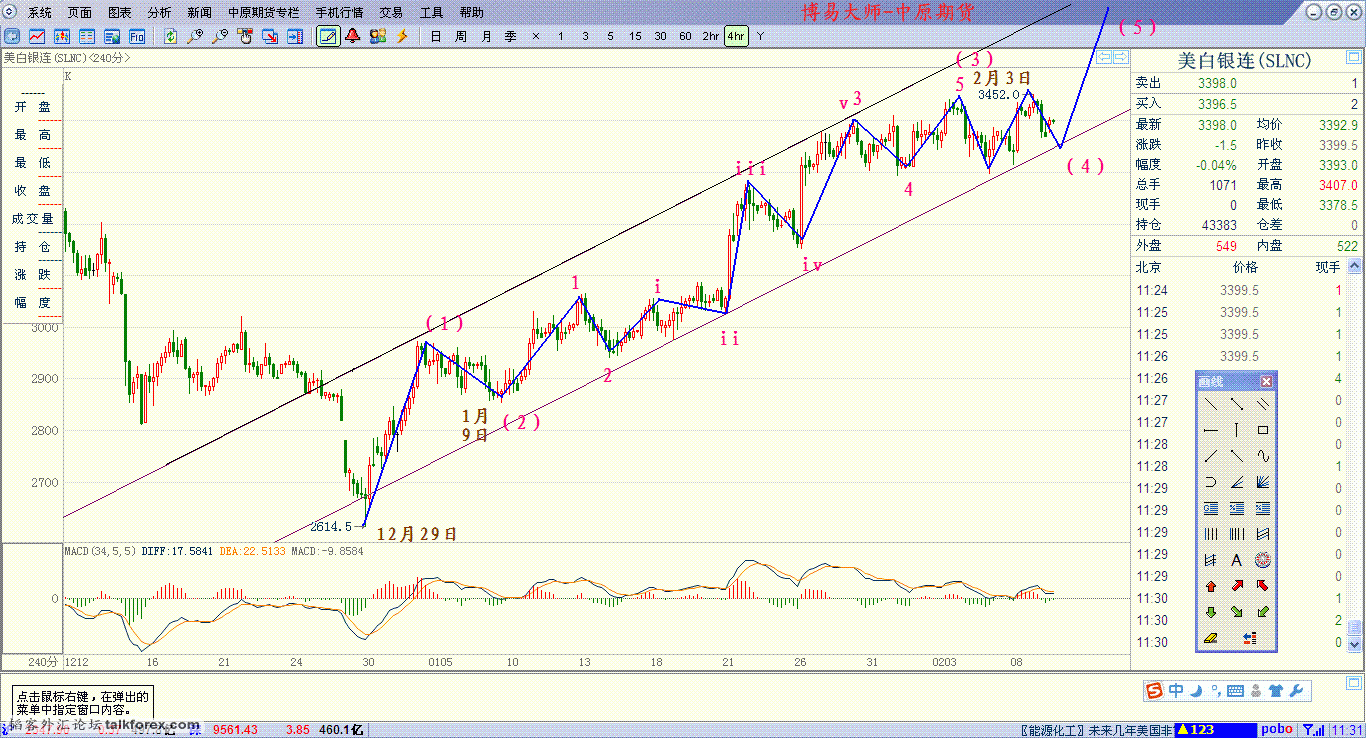Click the up arrow of tick list scrollbar
Viewport: 1366px width, 738px height.
[x=1355, y=267]
